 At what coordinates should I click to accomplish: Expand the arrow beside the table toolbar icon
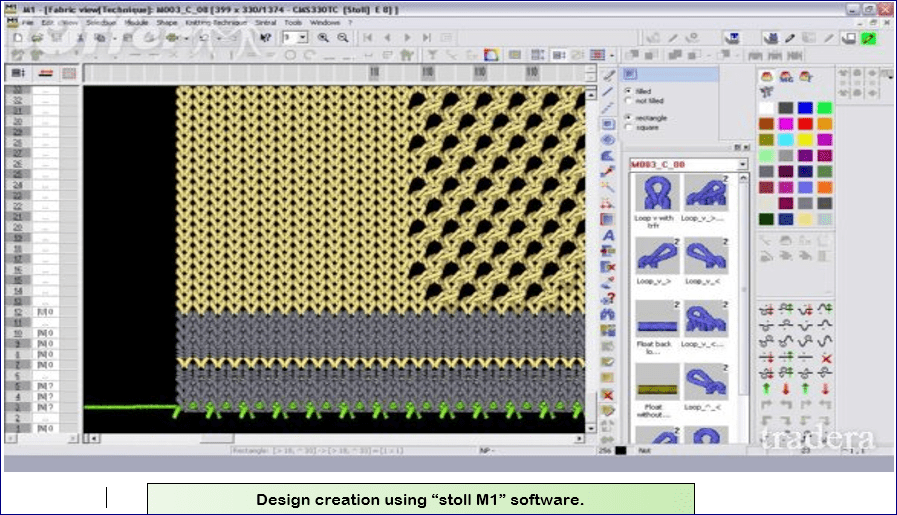(x=612, y=56)
